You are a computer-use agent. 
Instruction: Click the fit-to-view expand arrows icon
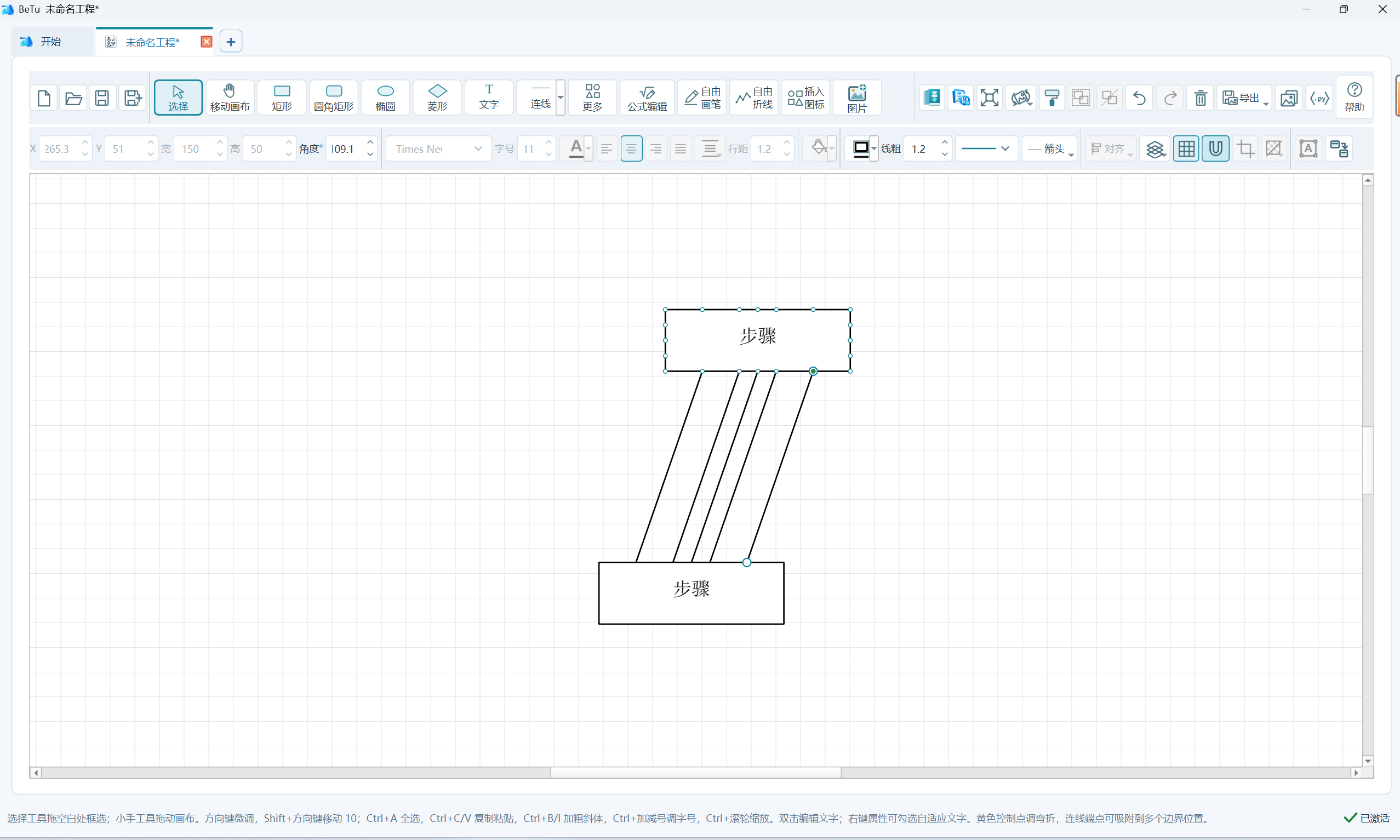tap(989, 98)
